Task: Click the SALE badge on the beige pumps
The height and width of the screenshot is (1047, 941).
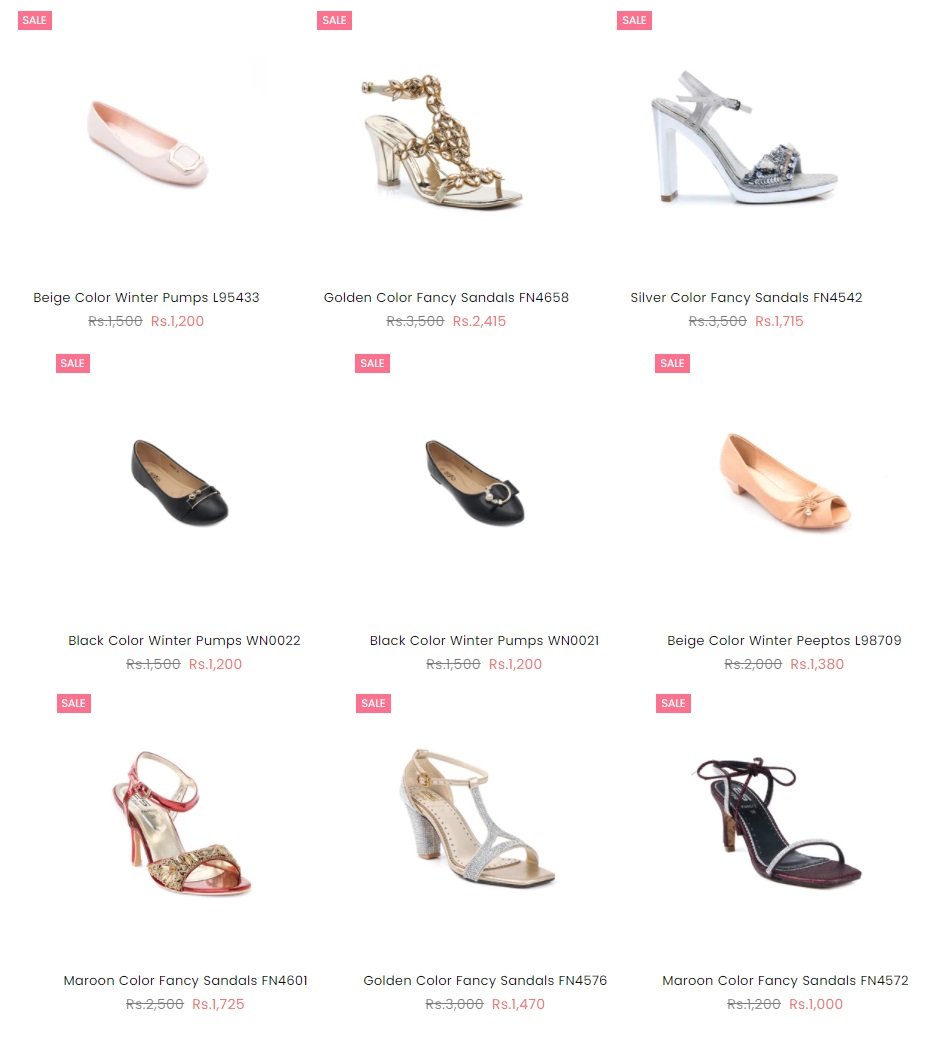Action: [35, 20]
